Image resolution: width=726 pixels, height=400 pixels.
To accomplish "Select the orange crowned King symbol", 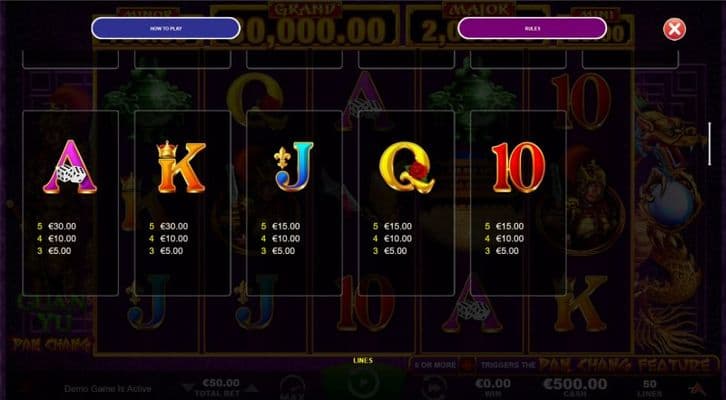I will (x=182, y=167).
